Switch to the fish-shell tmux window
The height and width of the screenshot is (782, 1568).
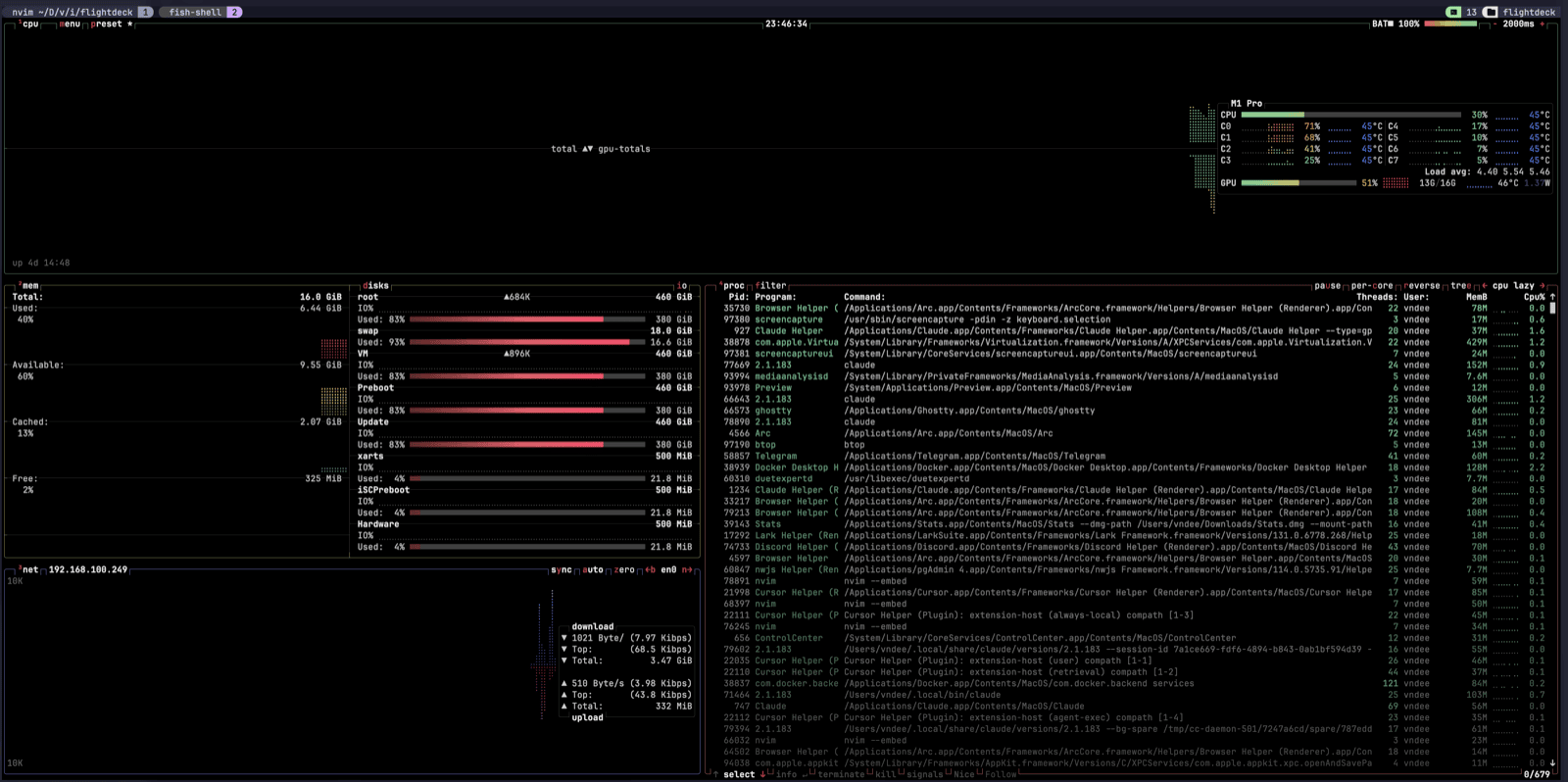[x=203, y=12]
